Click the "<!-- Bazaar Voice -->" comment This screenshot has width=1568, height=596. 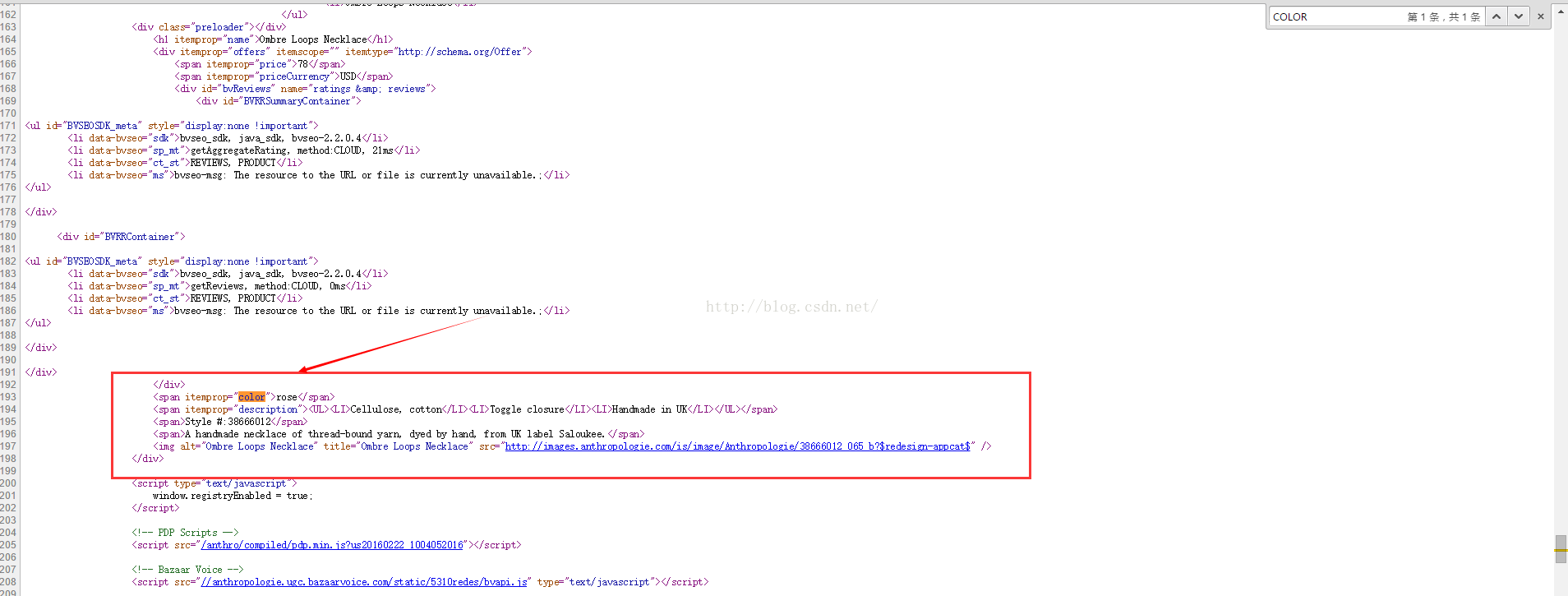187,570
